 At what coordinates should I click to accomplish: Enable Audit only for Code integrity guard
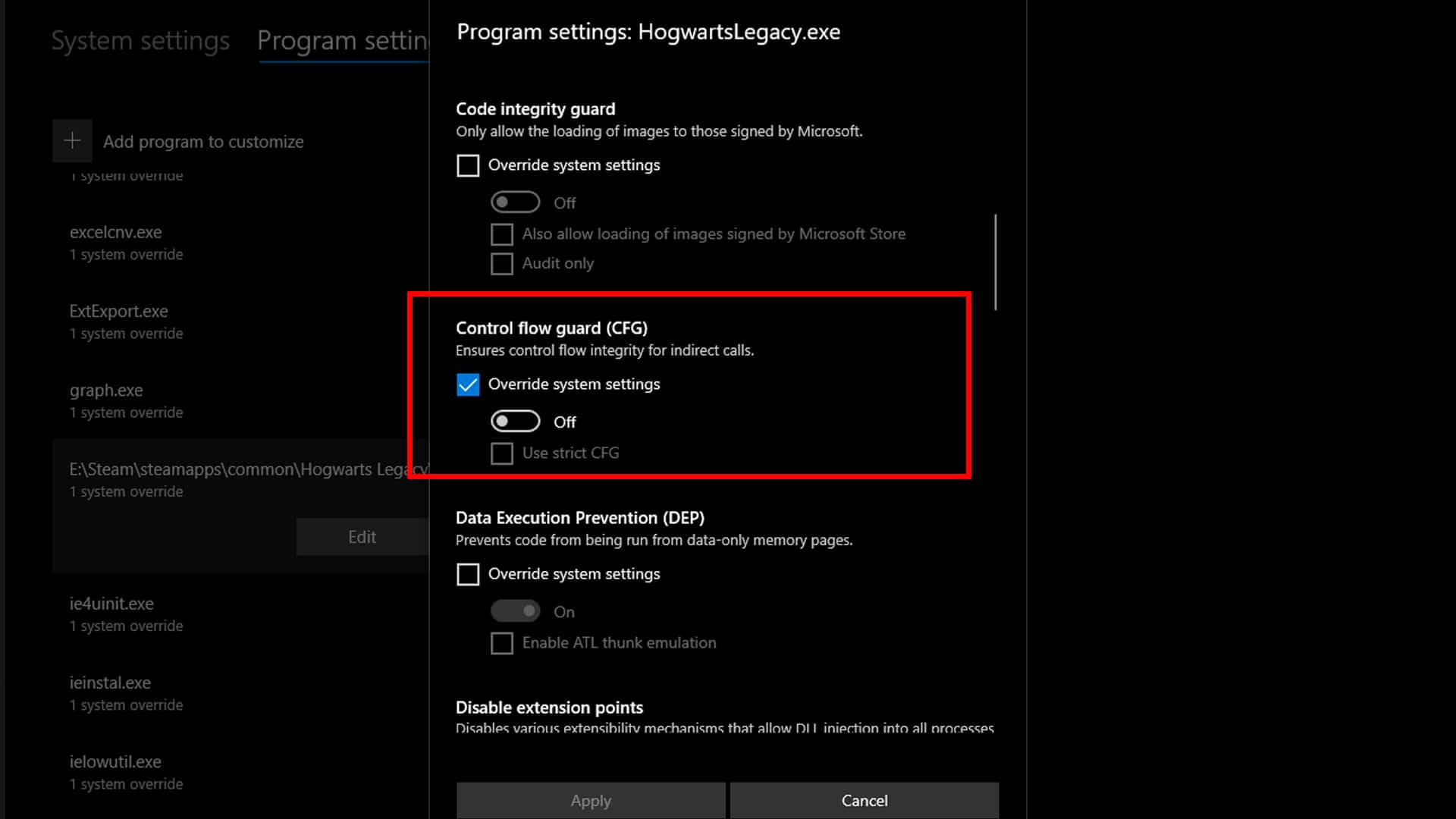[x=502, y=263]
